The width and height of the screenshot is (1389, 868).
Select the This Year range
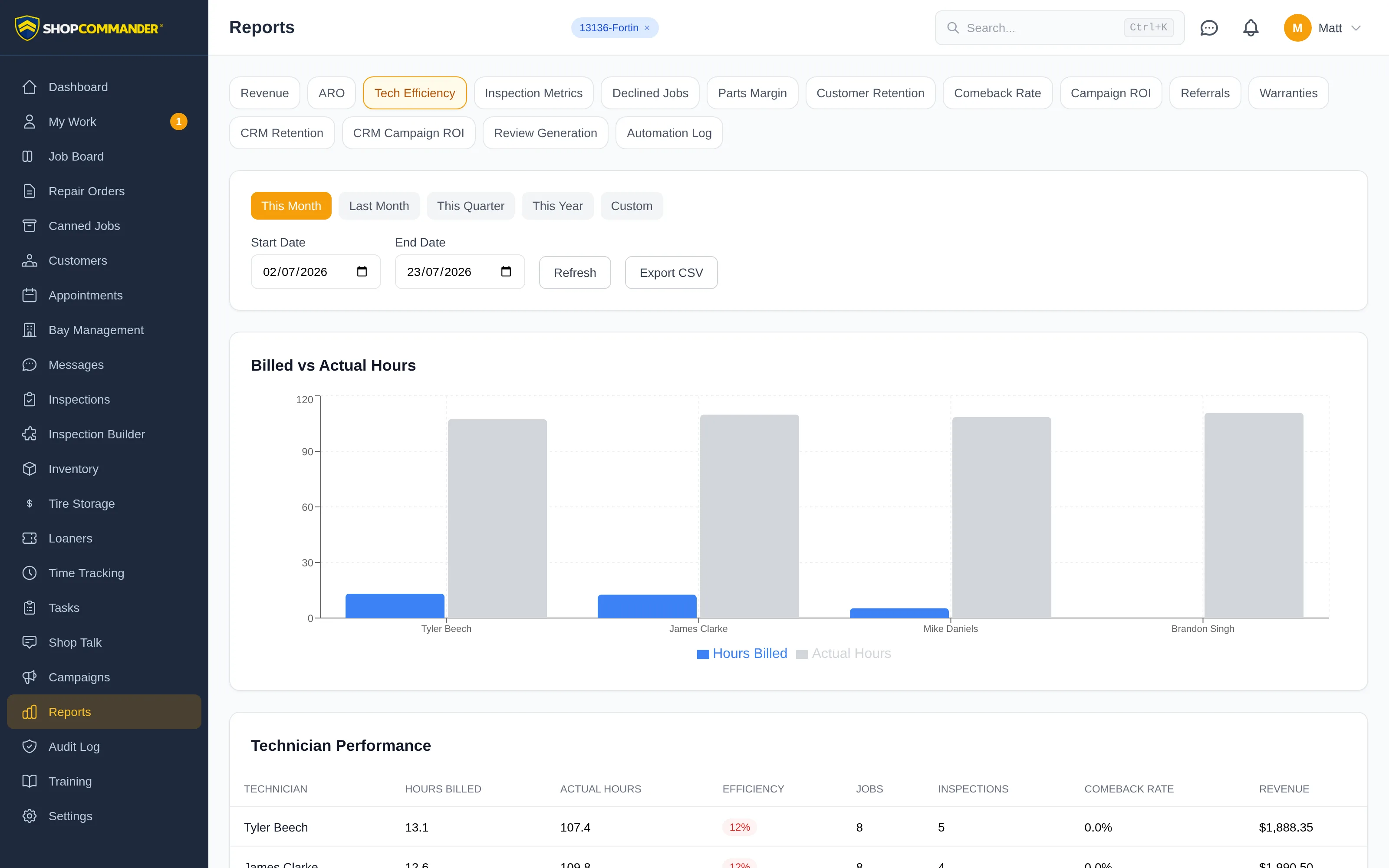coord(557,206)
